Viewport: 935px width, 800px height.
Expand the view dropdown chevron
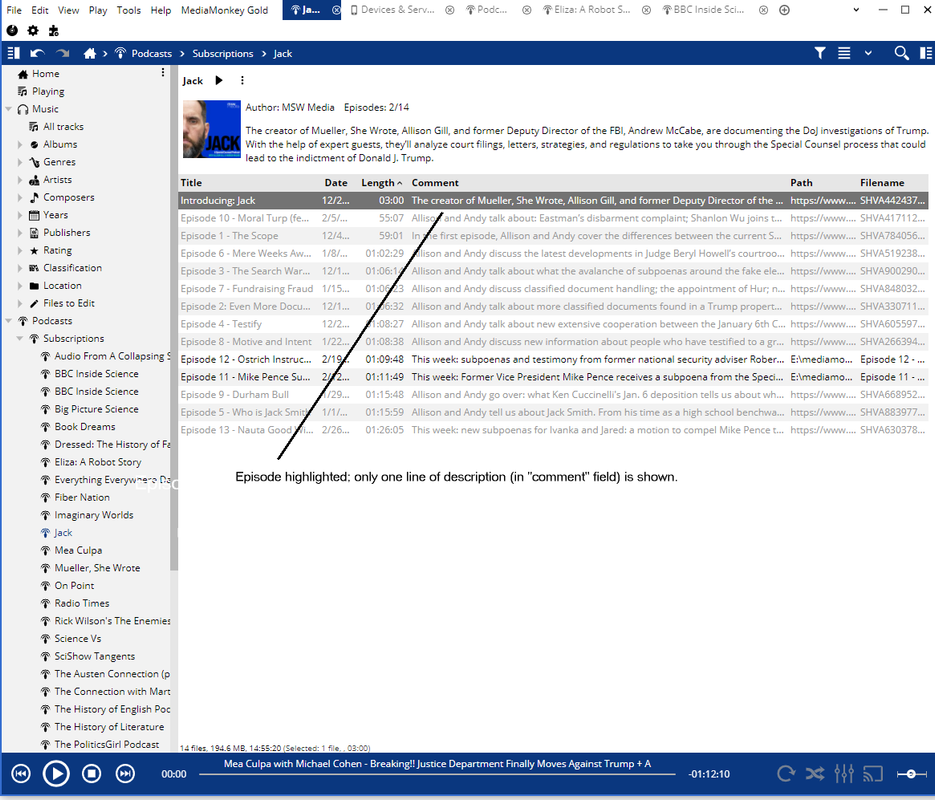[868, 53]
